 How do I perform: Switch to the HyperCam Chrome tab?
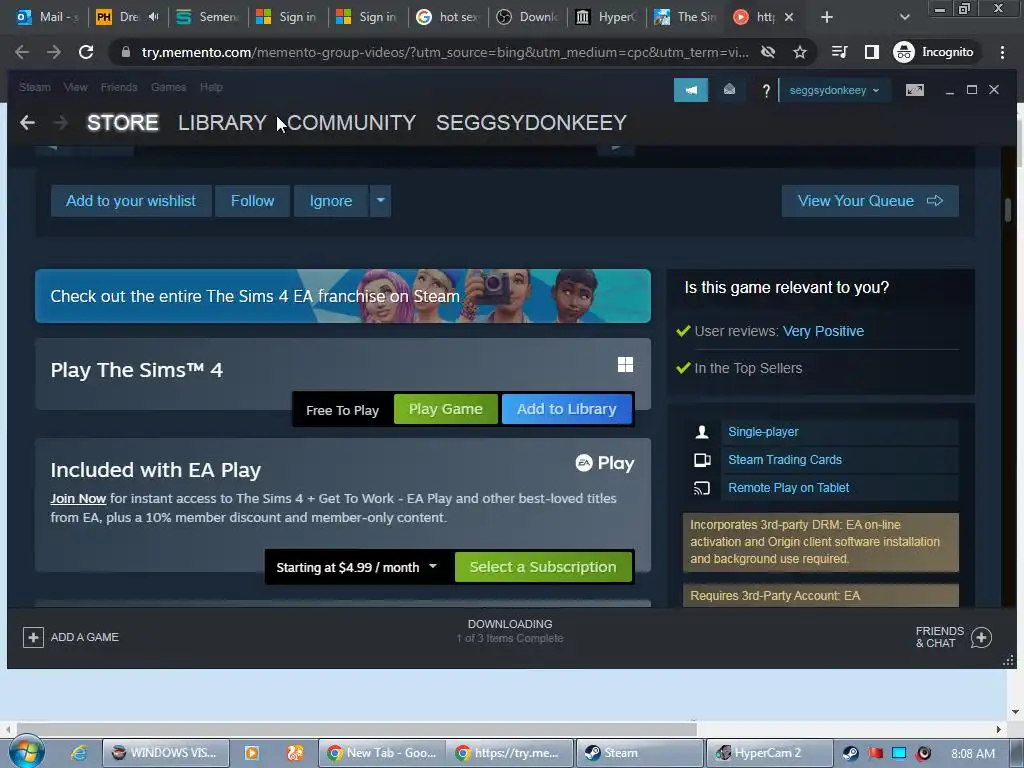[x=605, y=17]
